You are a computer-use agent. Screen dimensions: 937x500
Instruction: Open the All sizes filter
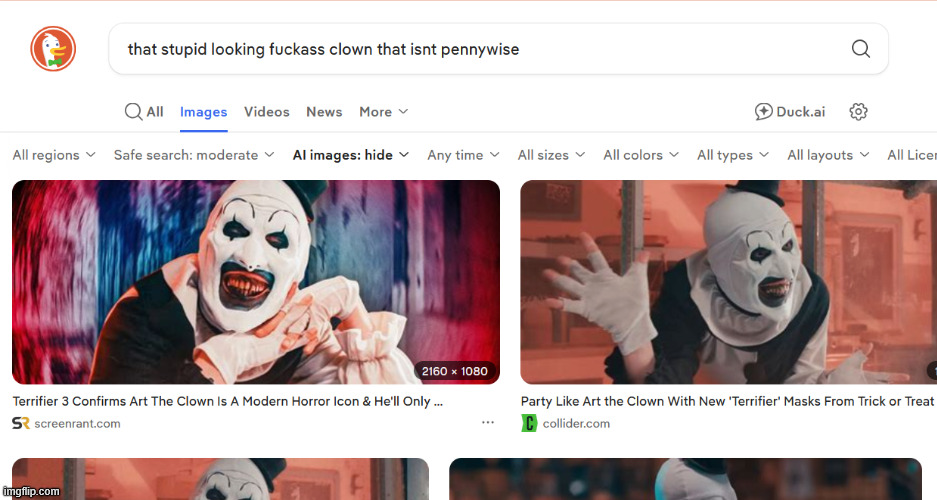pyautogui.click(x=551, y=155)
